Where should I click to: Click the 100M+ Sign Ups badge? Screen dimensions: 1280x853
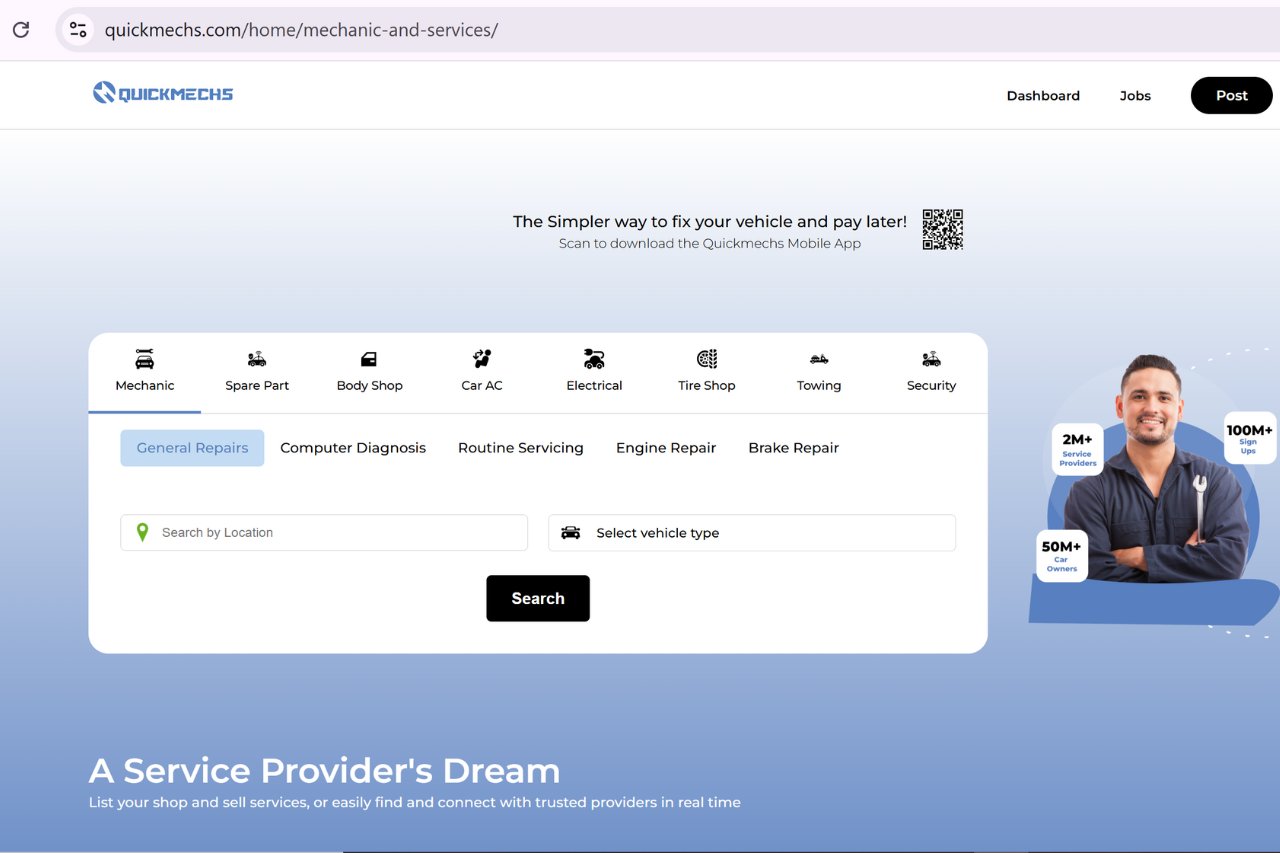[1249, 438]
